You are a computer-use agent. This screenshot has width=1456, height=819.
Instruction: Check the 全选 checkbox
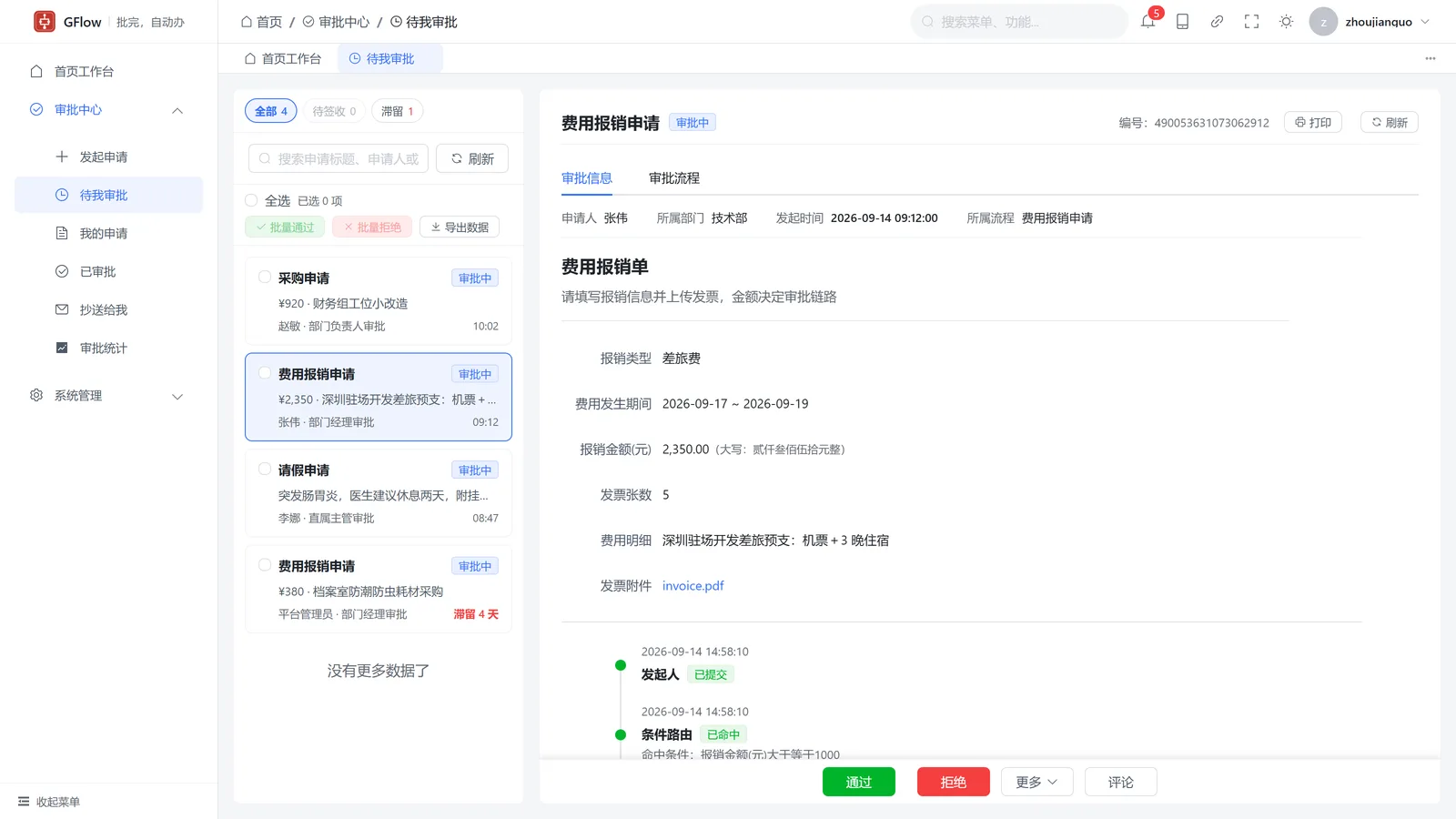pyautogui.click(x=251, y=200)
